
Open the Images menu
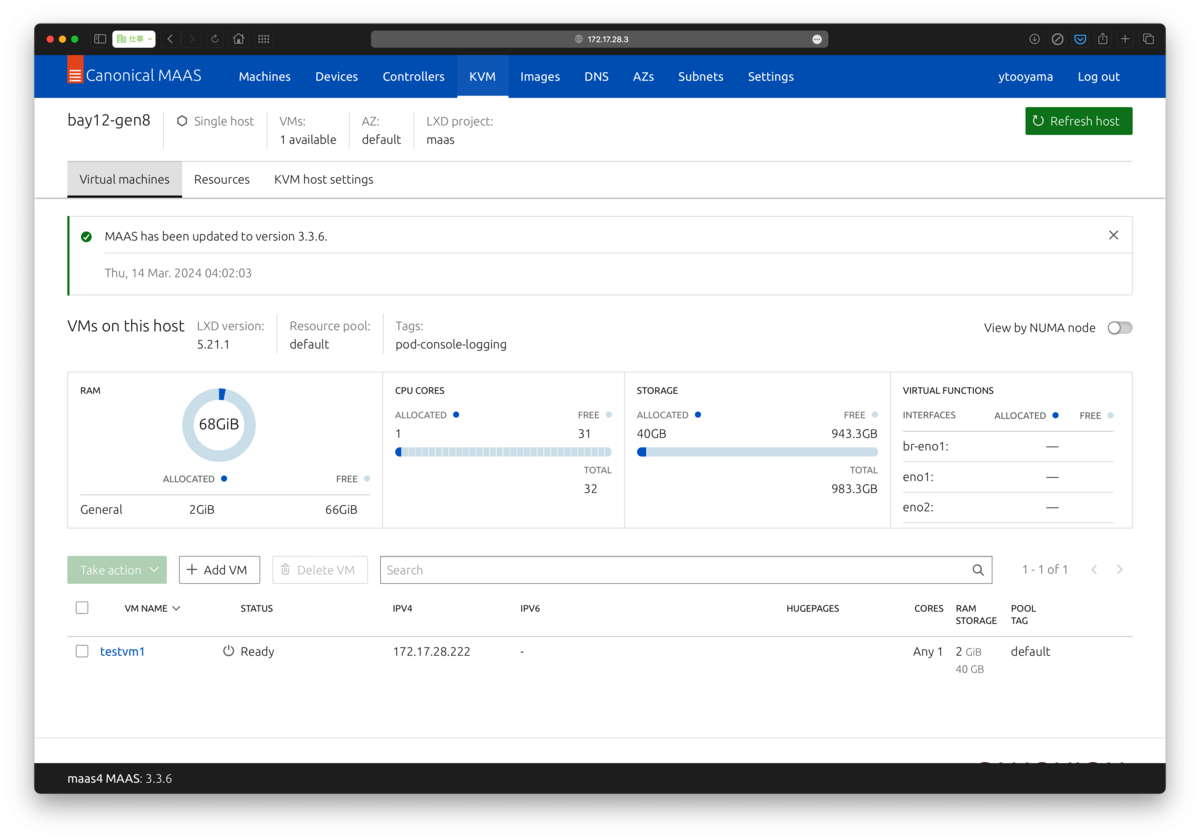pos(540,76)
